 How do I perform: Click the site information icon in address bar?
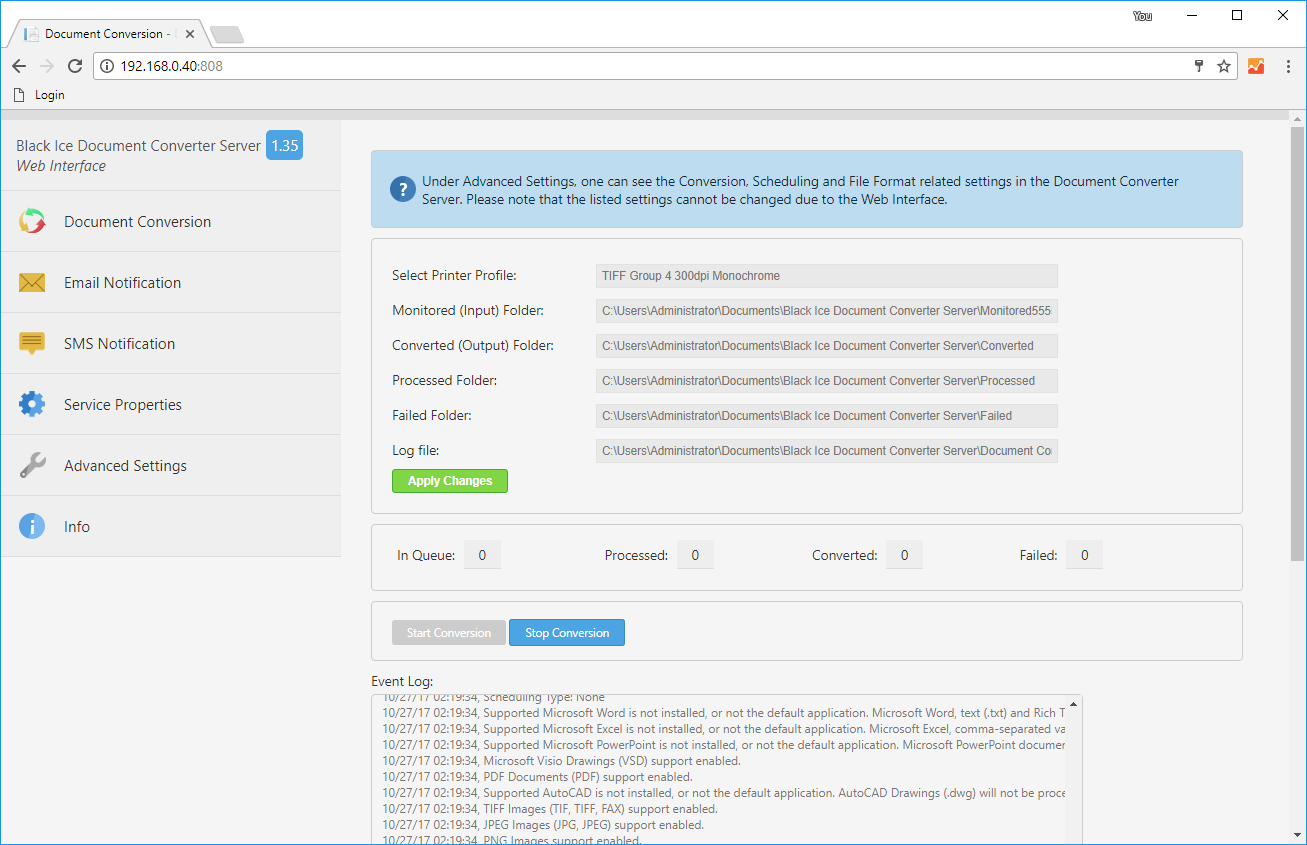click(x=107, y=65)
